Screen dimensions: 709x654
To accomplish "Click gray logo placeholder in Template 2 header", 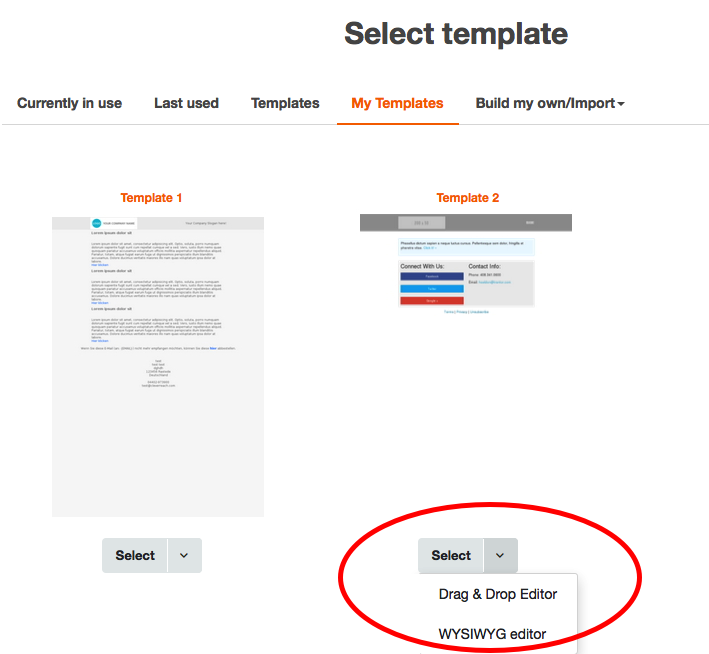I will (420, 222).
